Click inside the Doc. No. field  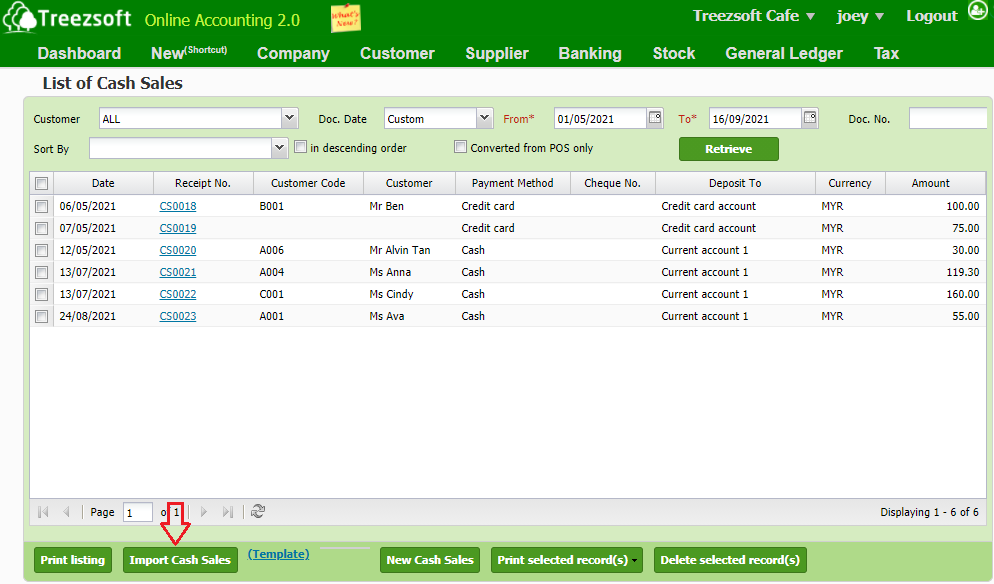(948, 118)
